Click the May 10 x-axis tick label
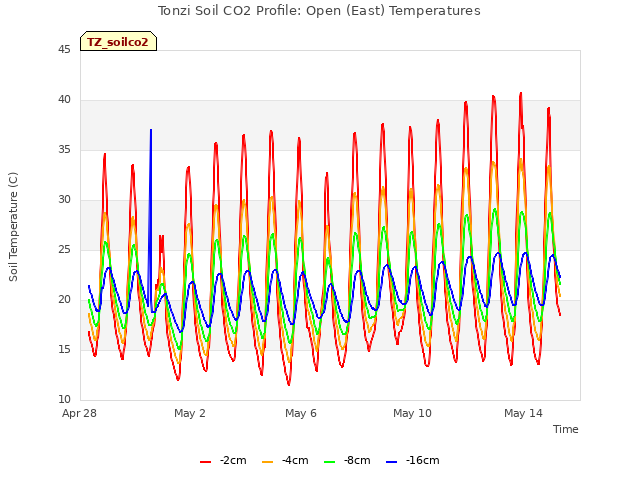 coord(412,413)
